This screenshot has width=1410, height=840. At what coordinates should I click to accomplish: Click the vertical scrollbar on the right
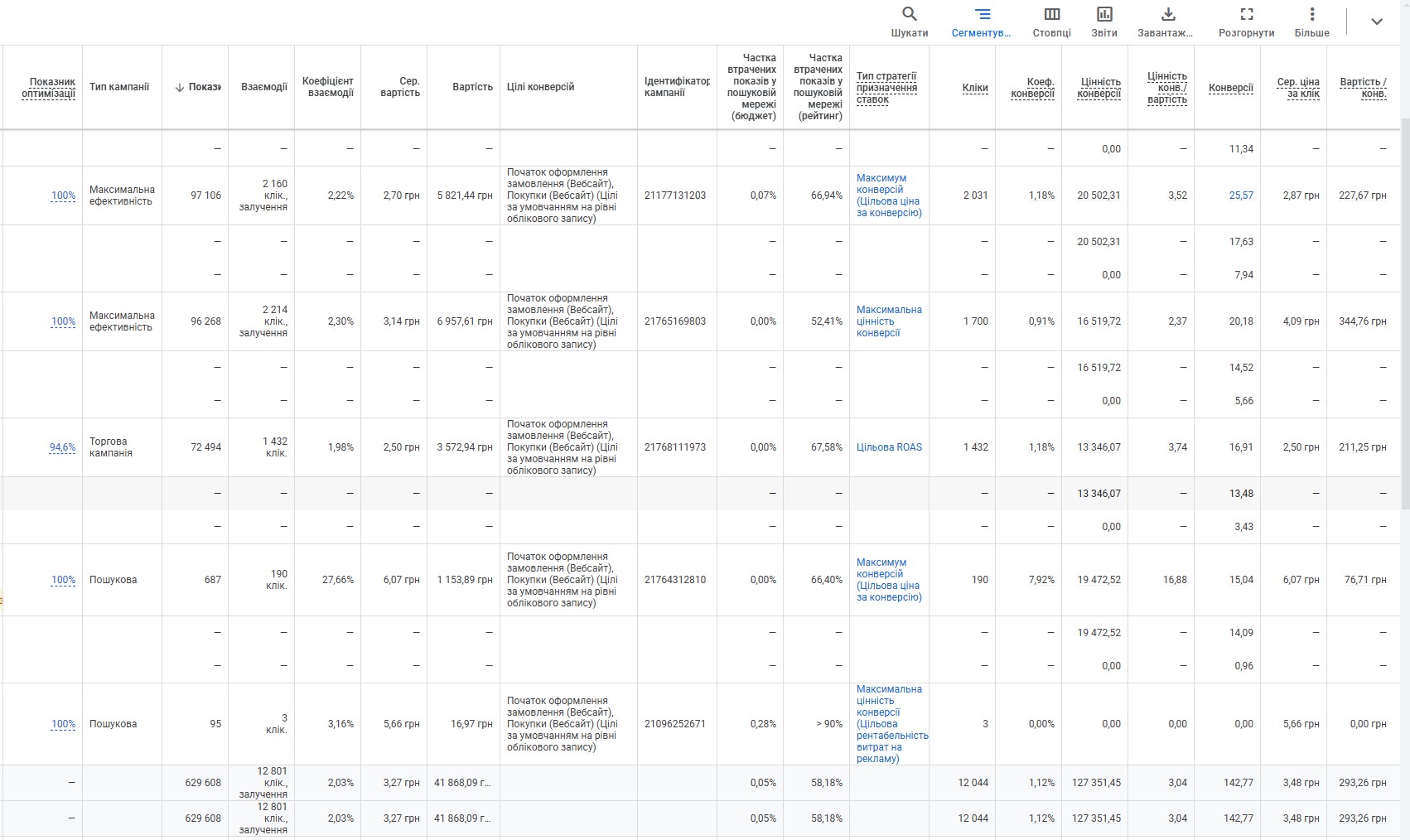pos(1403,414)
